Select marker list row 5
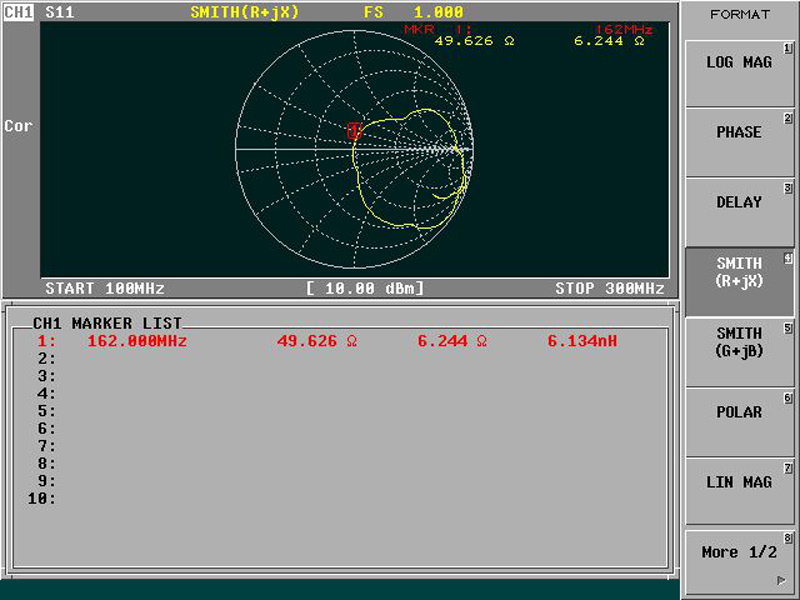Image resolution: width=800 pixels, height=600 pixels. (x=340, y=411)
